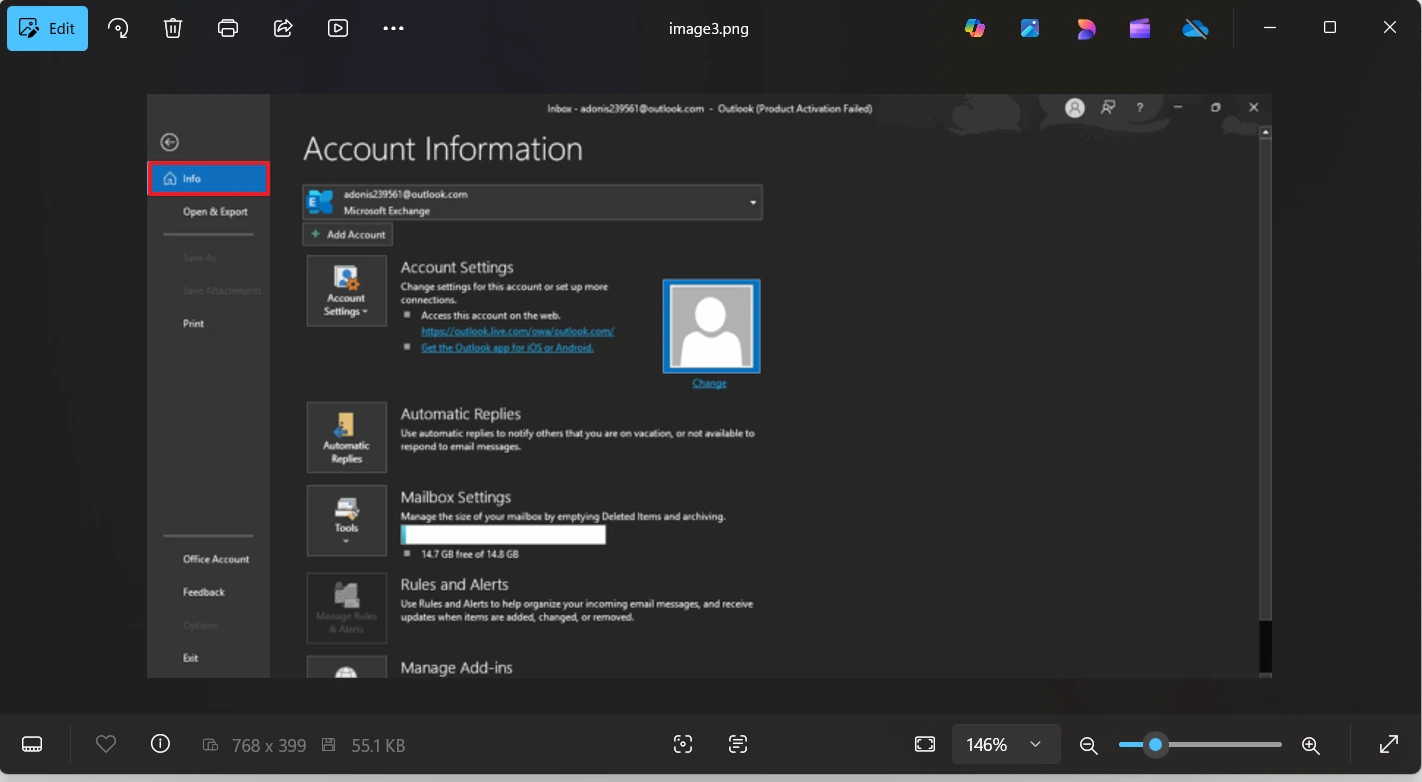
Task: Click the mailbox storage progress bar
Action: 504,534
